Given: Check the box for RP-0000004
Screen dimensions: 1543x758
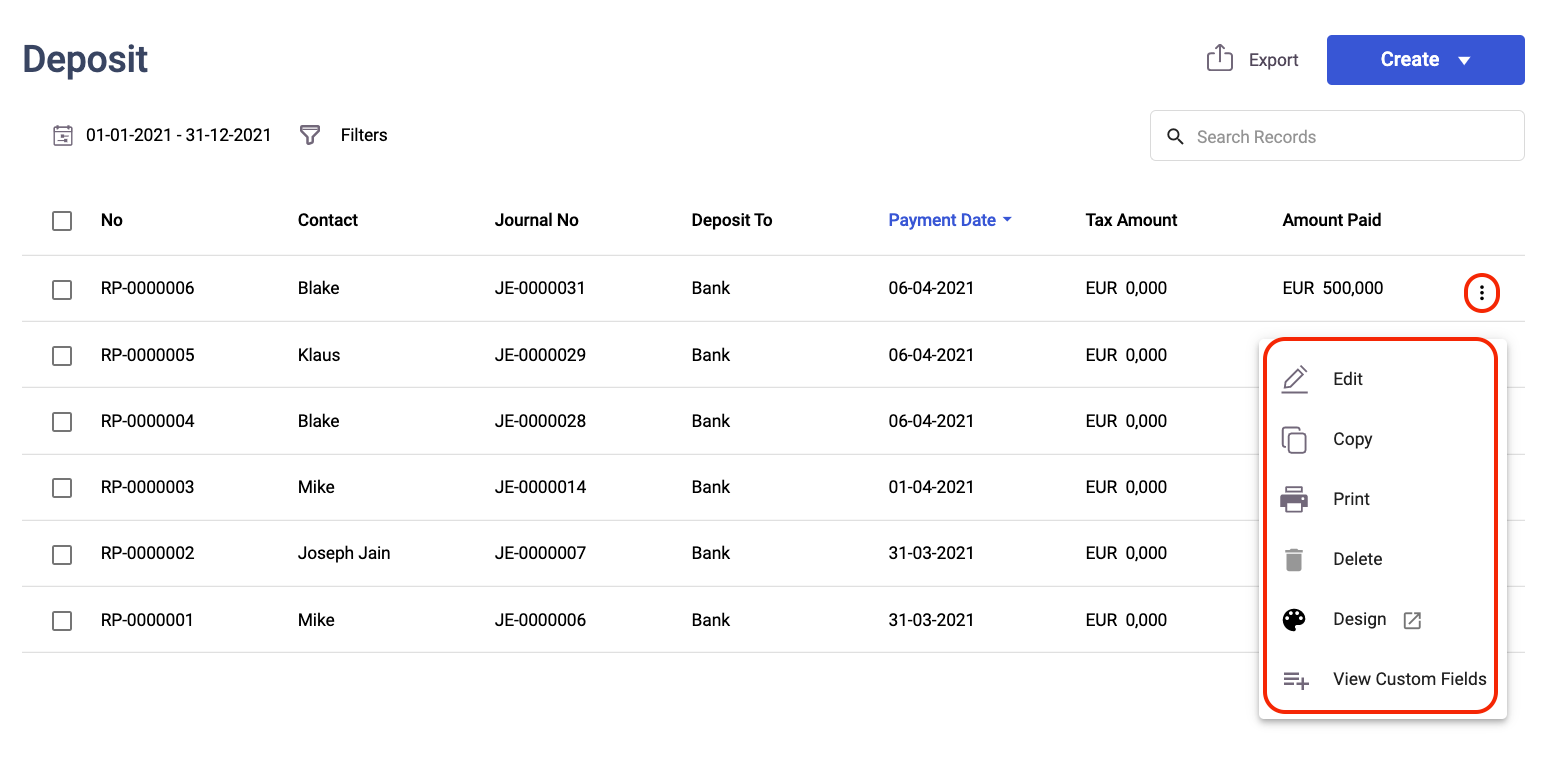Looking at the screenshot, I should click(62, 421).
